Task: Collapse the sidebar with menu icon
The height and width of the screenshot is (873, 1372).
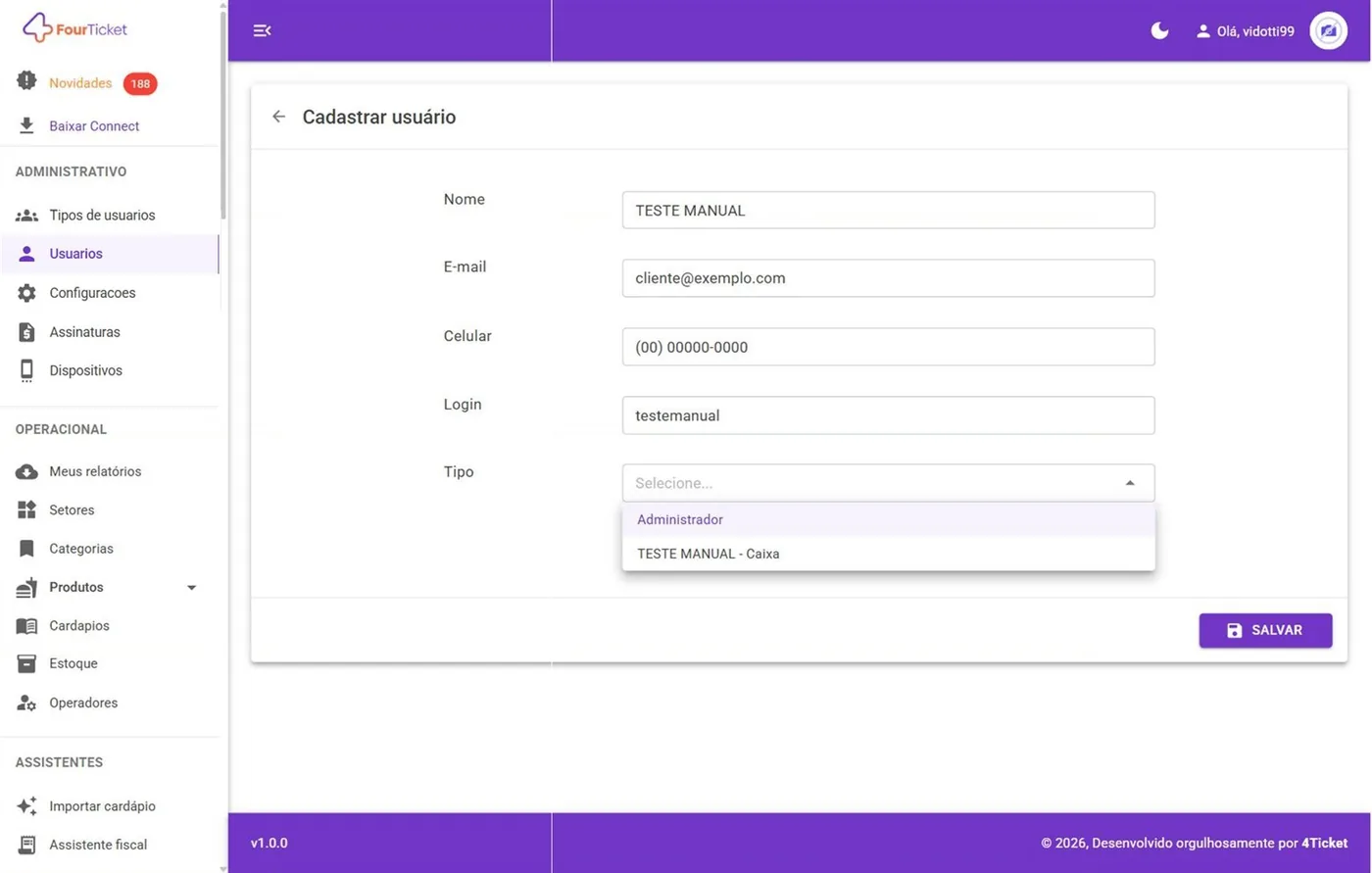Action: click(x=262, y=30)
